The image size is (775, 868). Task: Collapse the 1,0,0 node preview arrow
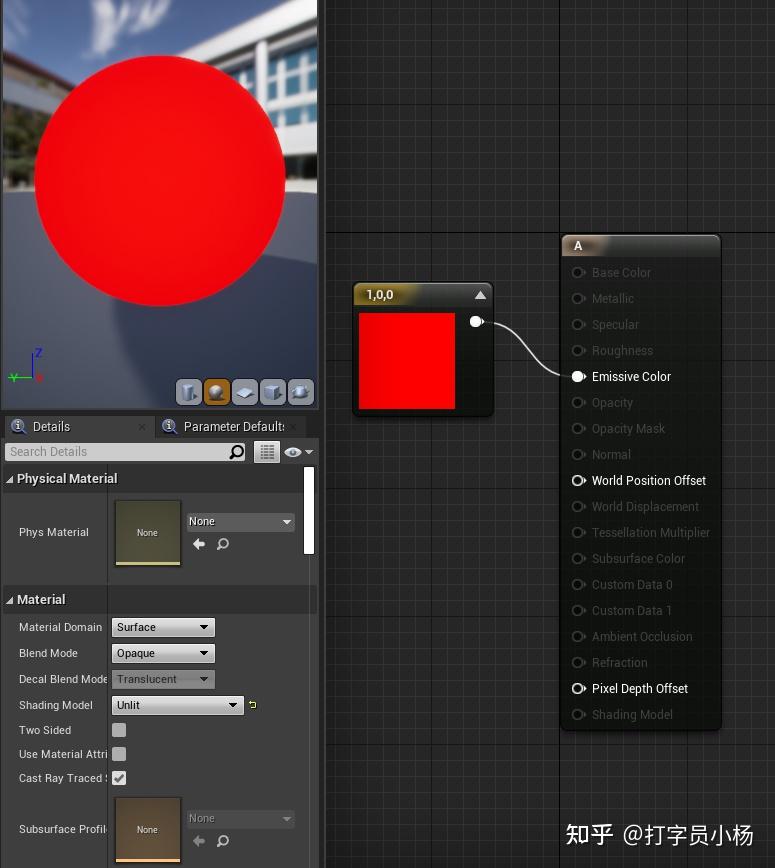coord(480,295)
